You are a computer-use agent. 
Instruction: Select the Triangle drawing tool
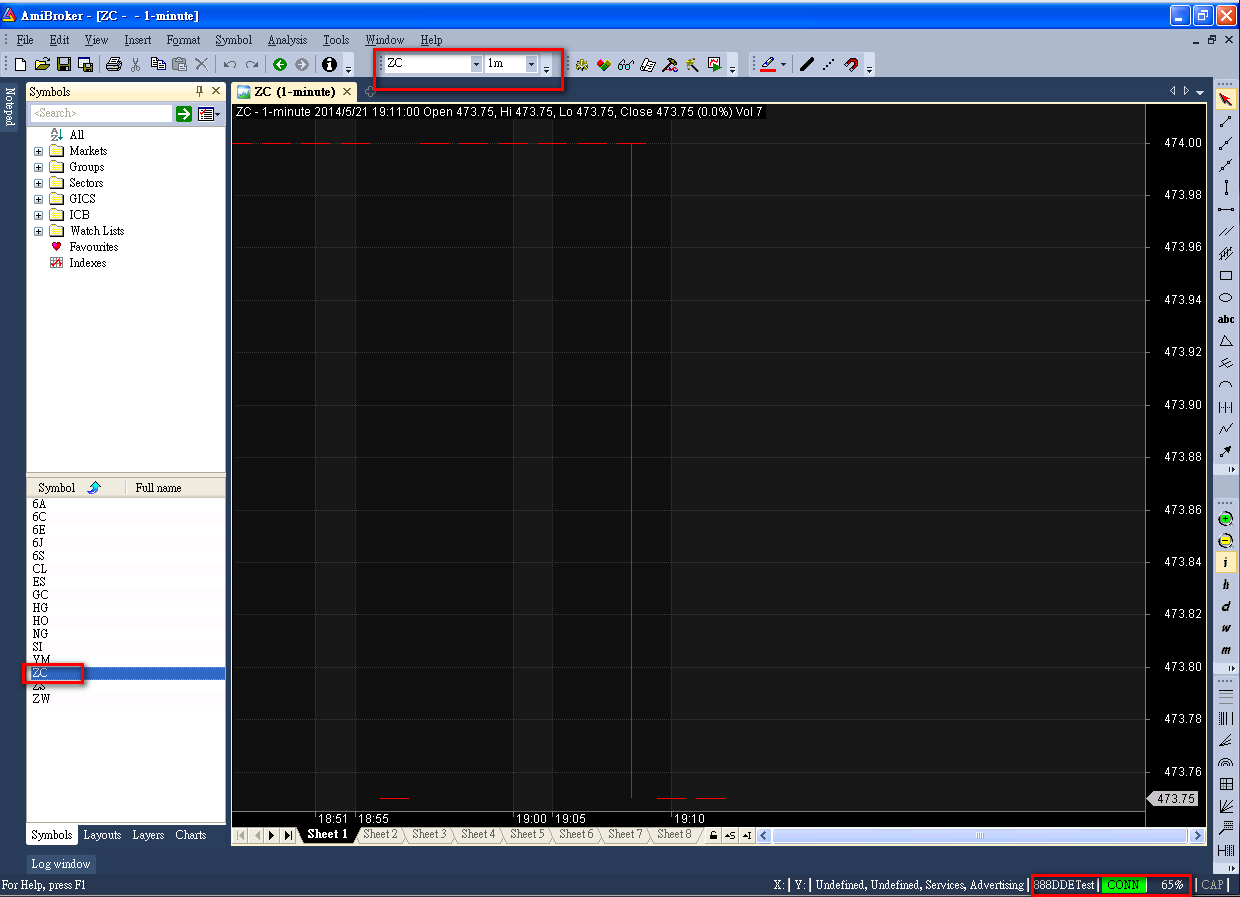click(x=1226, y=341)
